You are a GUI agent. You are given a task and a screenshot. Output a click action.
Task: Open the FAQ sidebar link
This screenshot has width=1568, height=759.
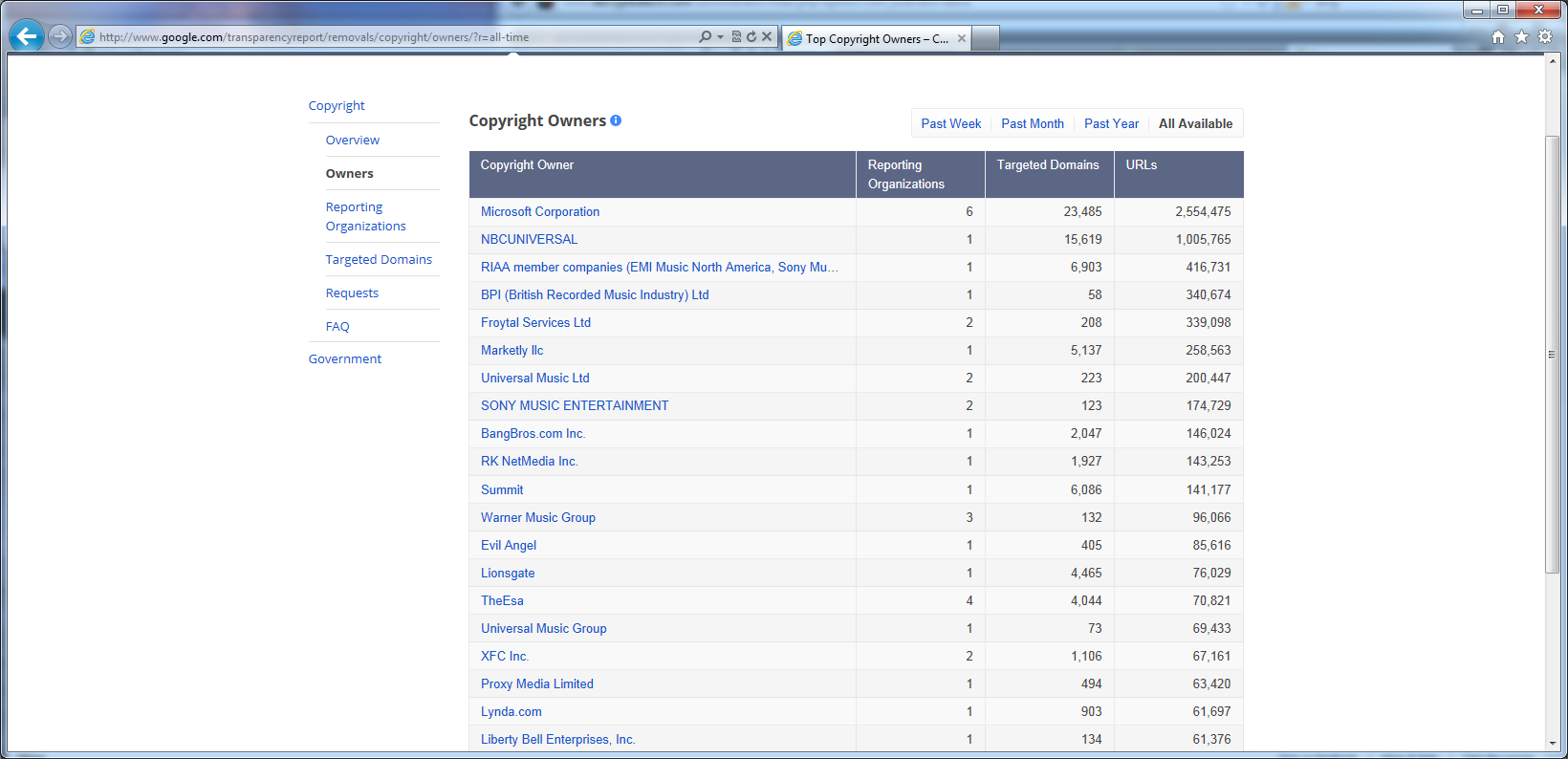338,326
